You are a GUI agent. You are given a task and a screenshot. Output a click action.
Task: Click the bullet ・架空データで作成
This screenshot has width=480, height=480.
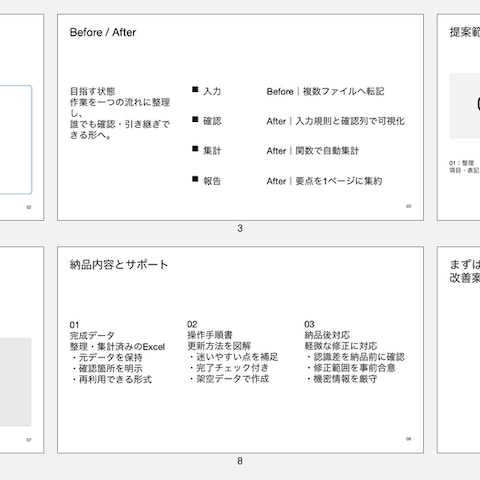pyautogui.click(x=228, y=379)
